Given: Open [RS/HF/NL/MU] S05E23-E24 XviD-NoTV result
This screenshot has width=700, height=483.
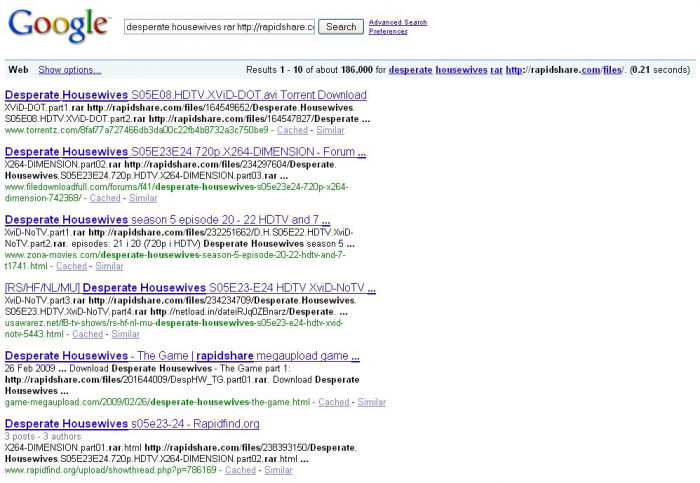Looking at the screenshot, I should pyautogui.click(x=190, y=288).
